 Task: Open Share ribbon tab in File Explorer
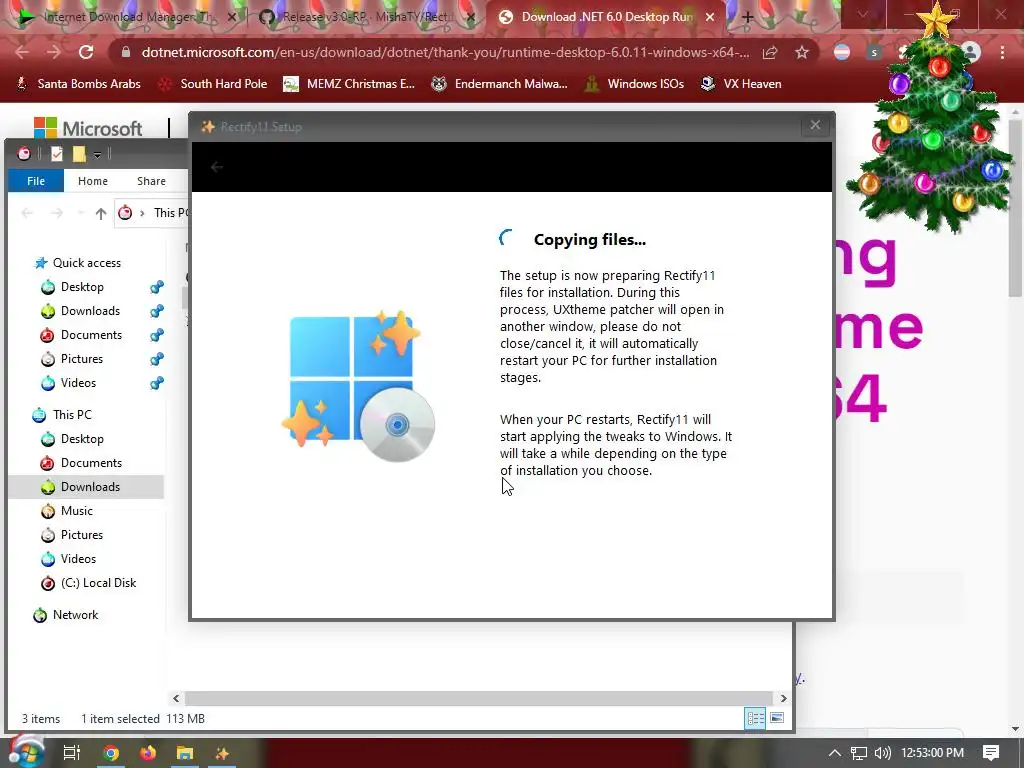coord(151,181)
